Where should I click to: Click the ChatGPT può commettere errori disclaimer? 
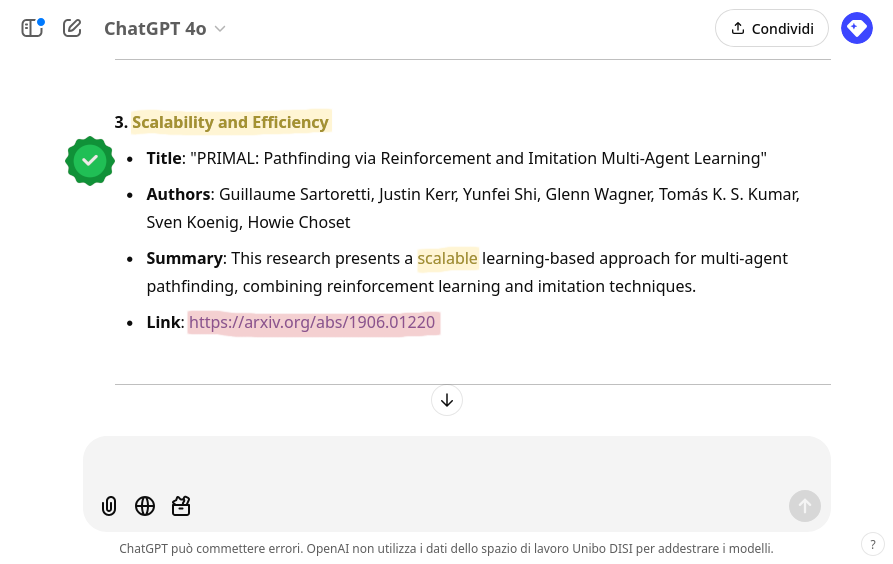pyautogui.click(x=446, y=549)
